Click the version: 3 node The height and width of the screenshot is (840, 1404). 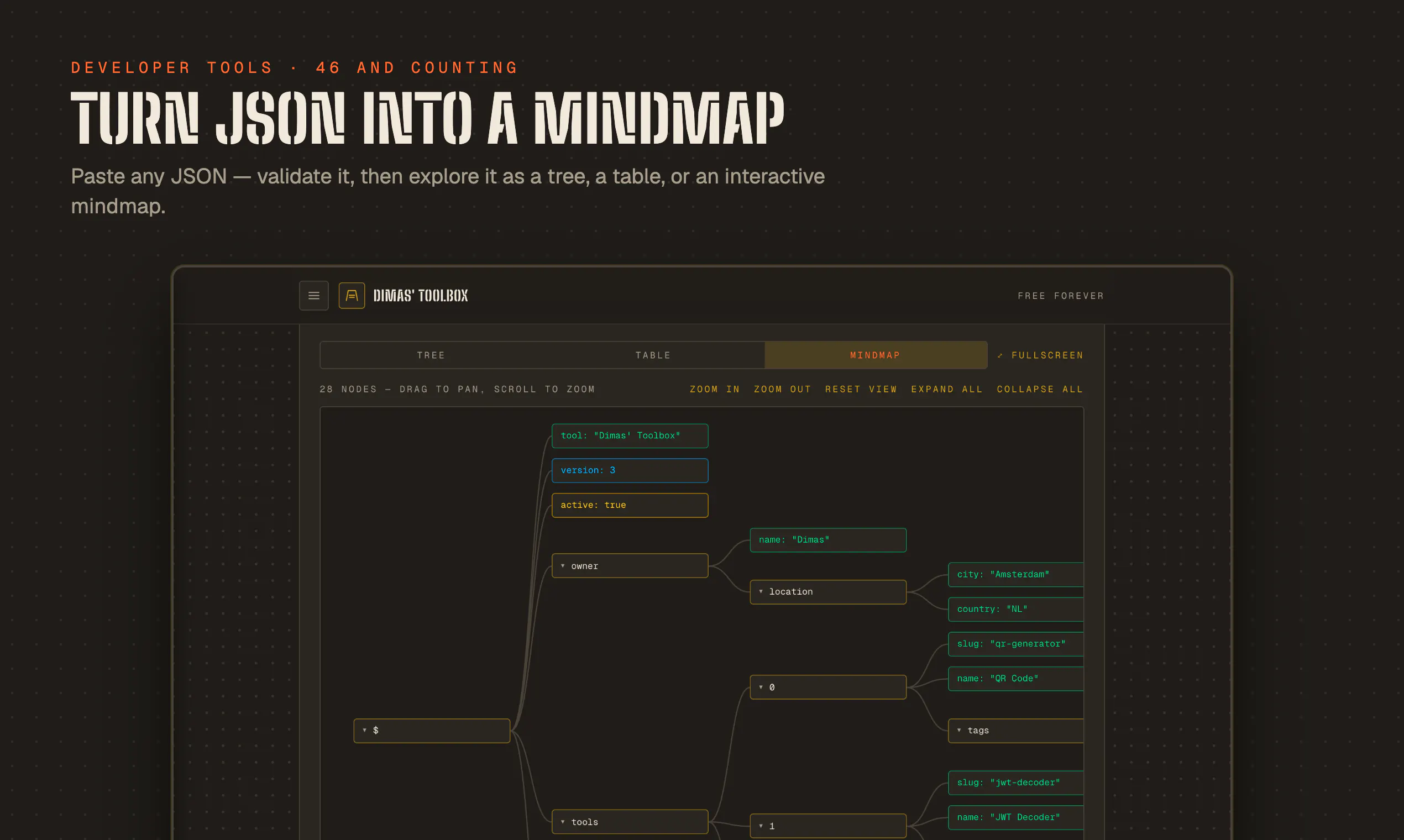(630, 470)
